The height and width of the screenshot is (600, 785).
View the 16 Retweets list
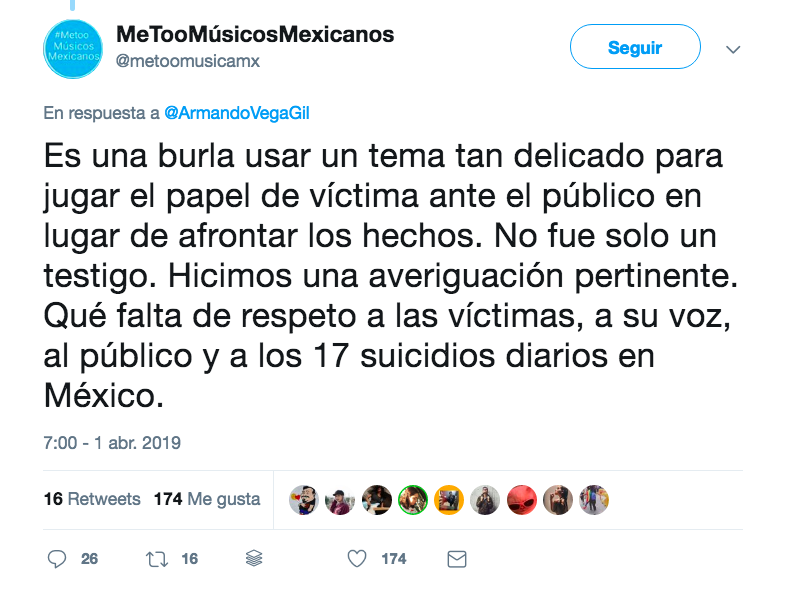pos(92,499)
